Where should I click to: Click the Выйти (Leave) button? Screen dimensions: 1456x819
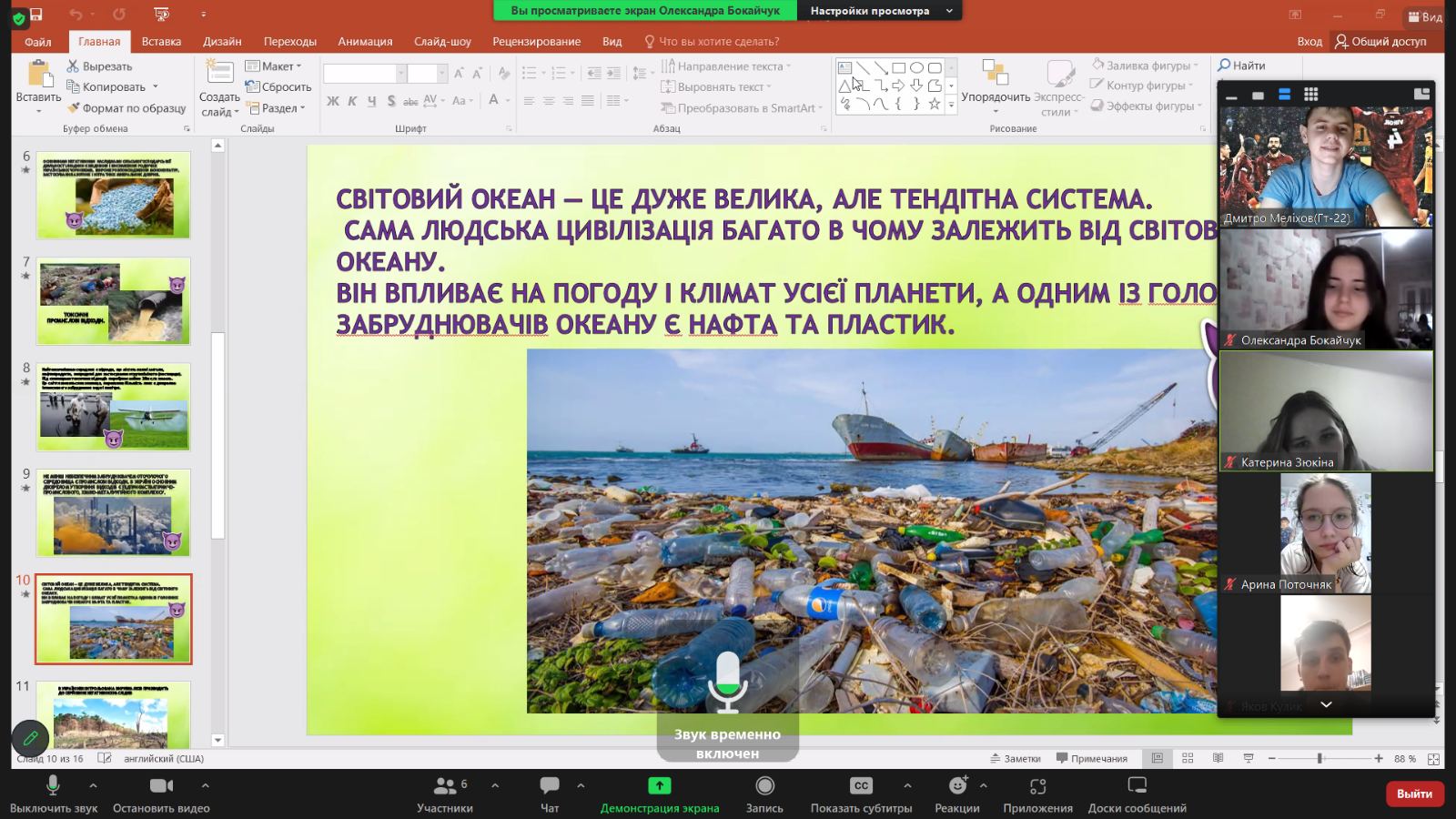1414,794
